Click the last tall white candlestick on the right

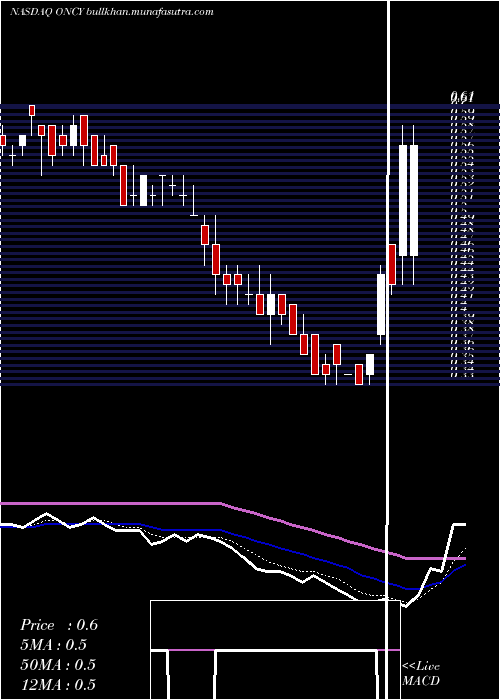[414, 200]
